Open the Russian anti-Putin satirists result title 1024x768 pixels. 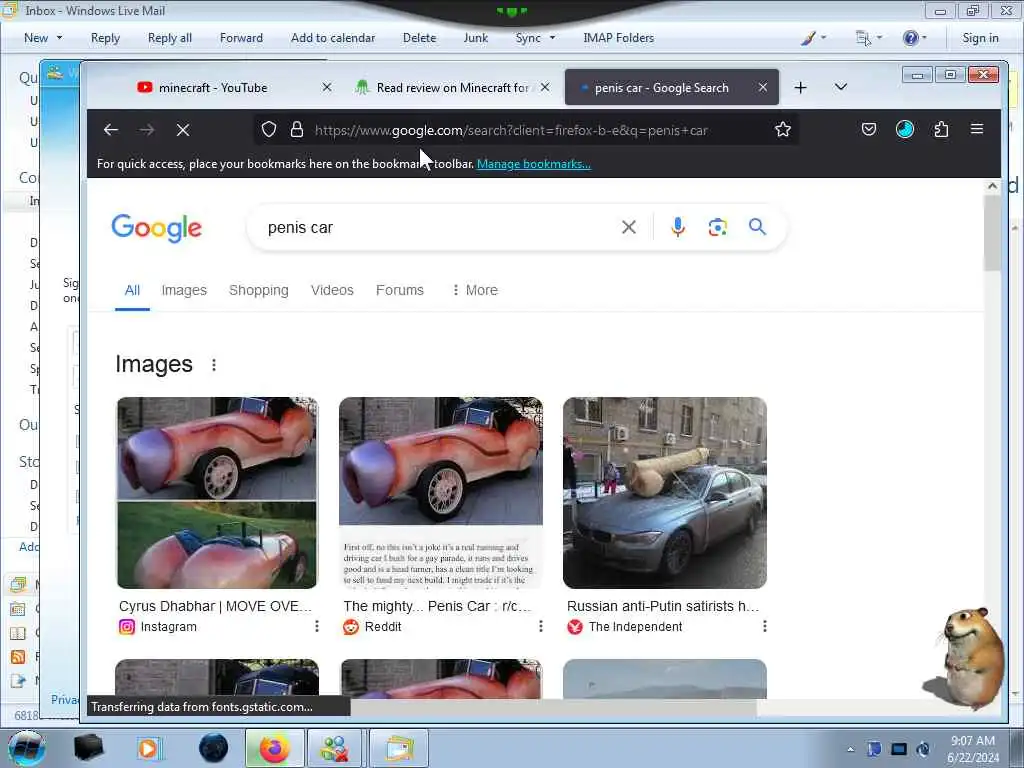(x=663, y=606)
